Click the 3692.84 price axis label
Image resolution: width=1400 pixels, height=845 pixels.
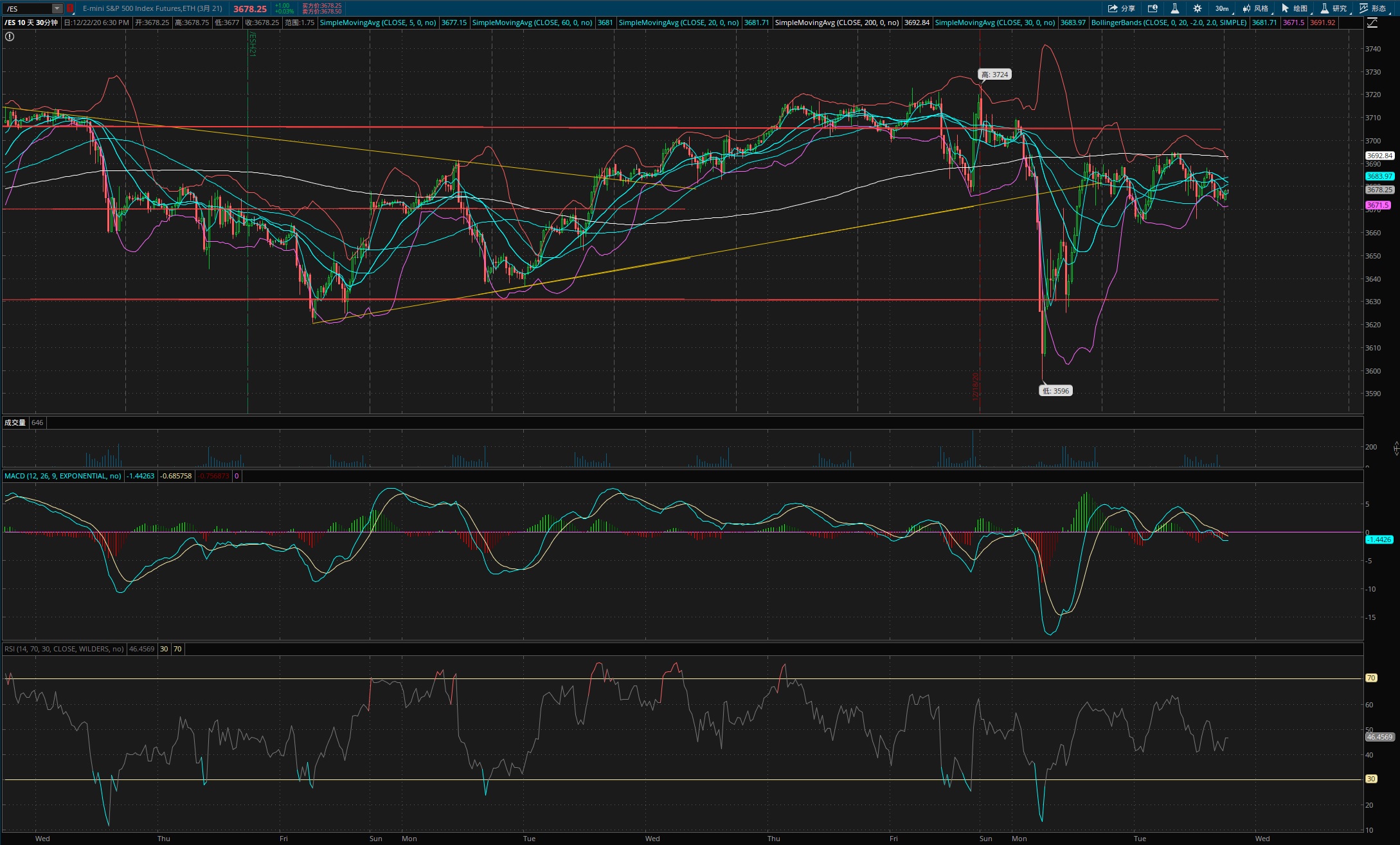(x=1379, y=156)
